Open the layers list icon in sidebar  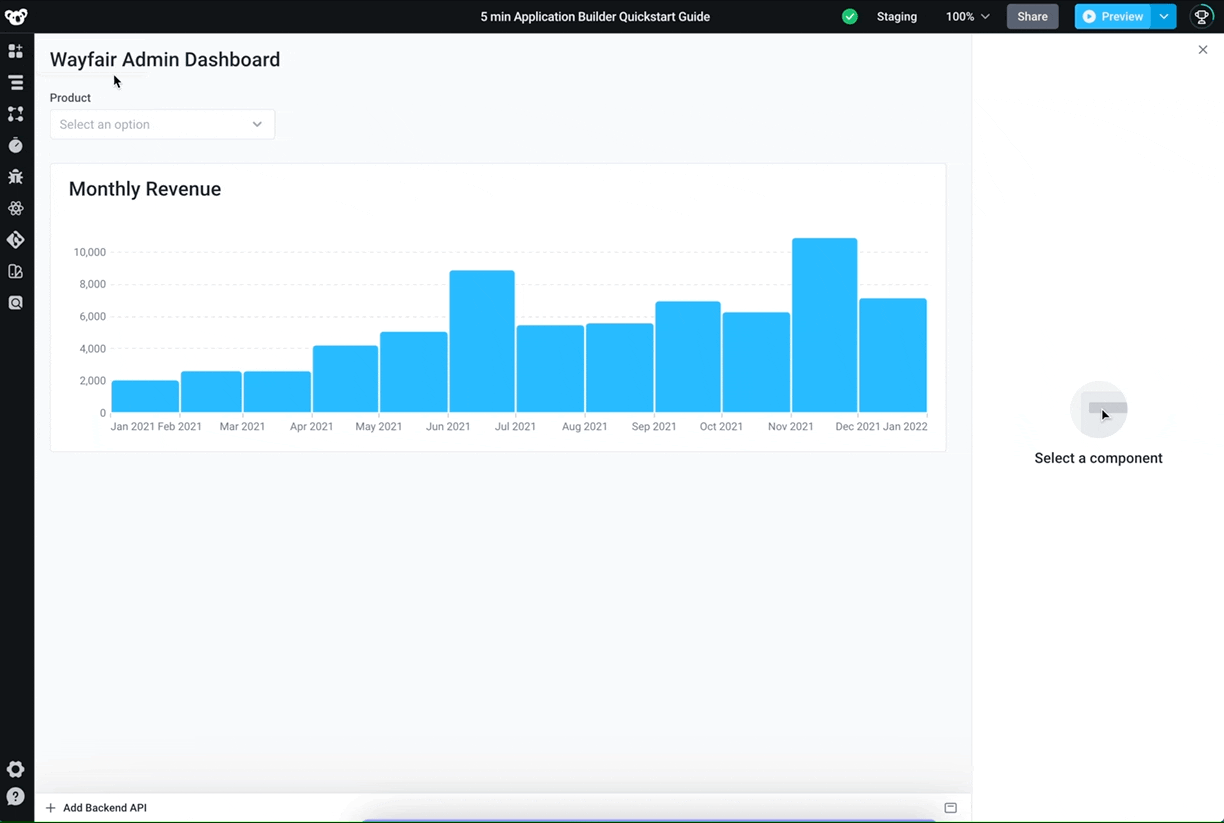pos(16,83)
